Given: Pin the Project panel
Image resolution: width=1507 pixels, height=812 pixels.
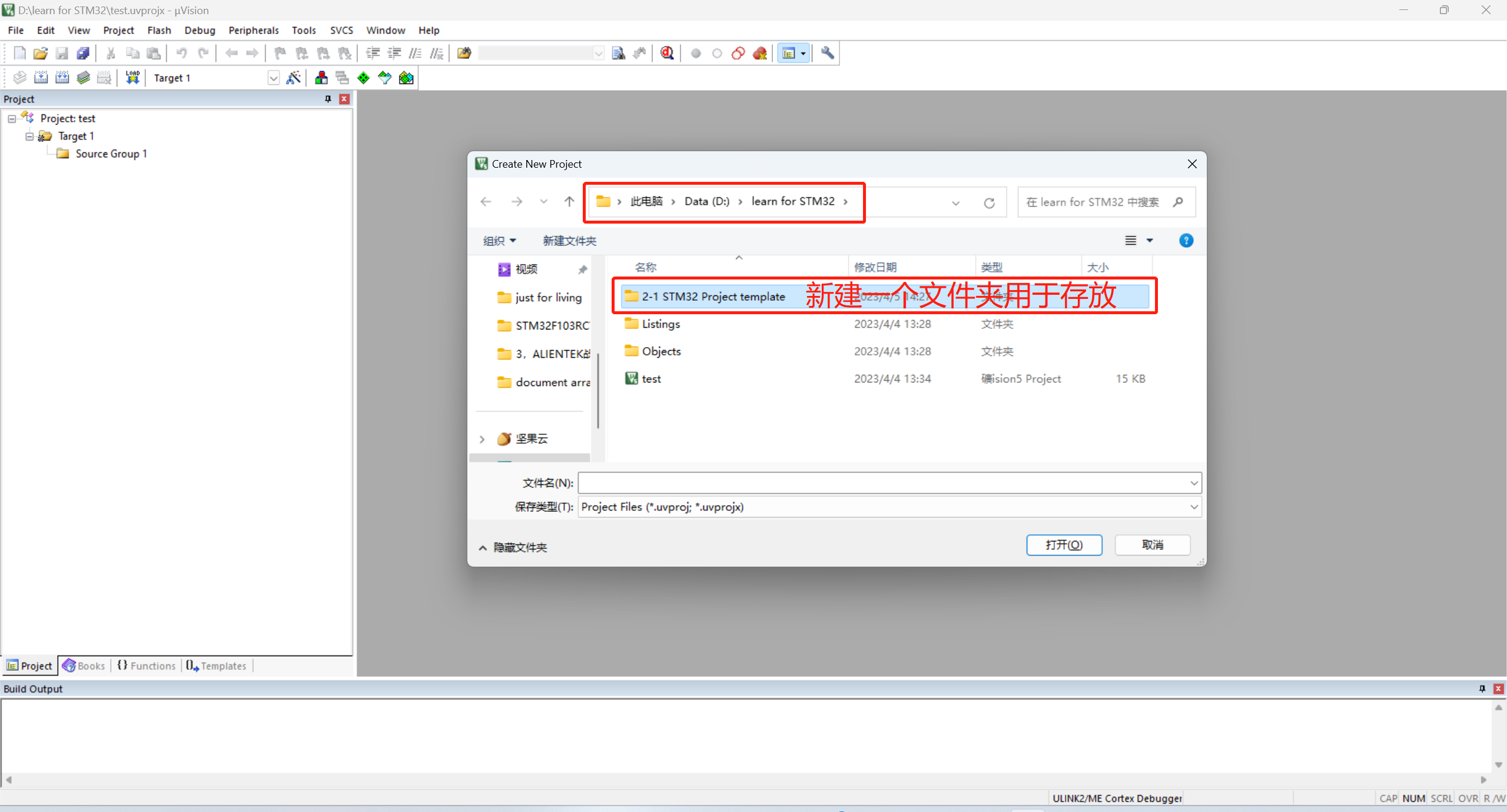Looking at the screenshot, I should coord(328,99).
